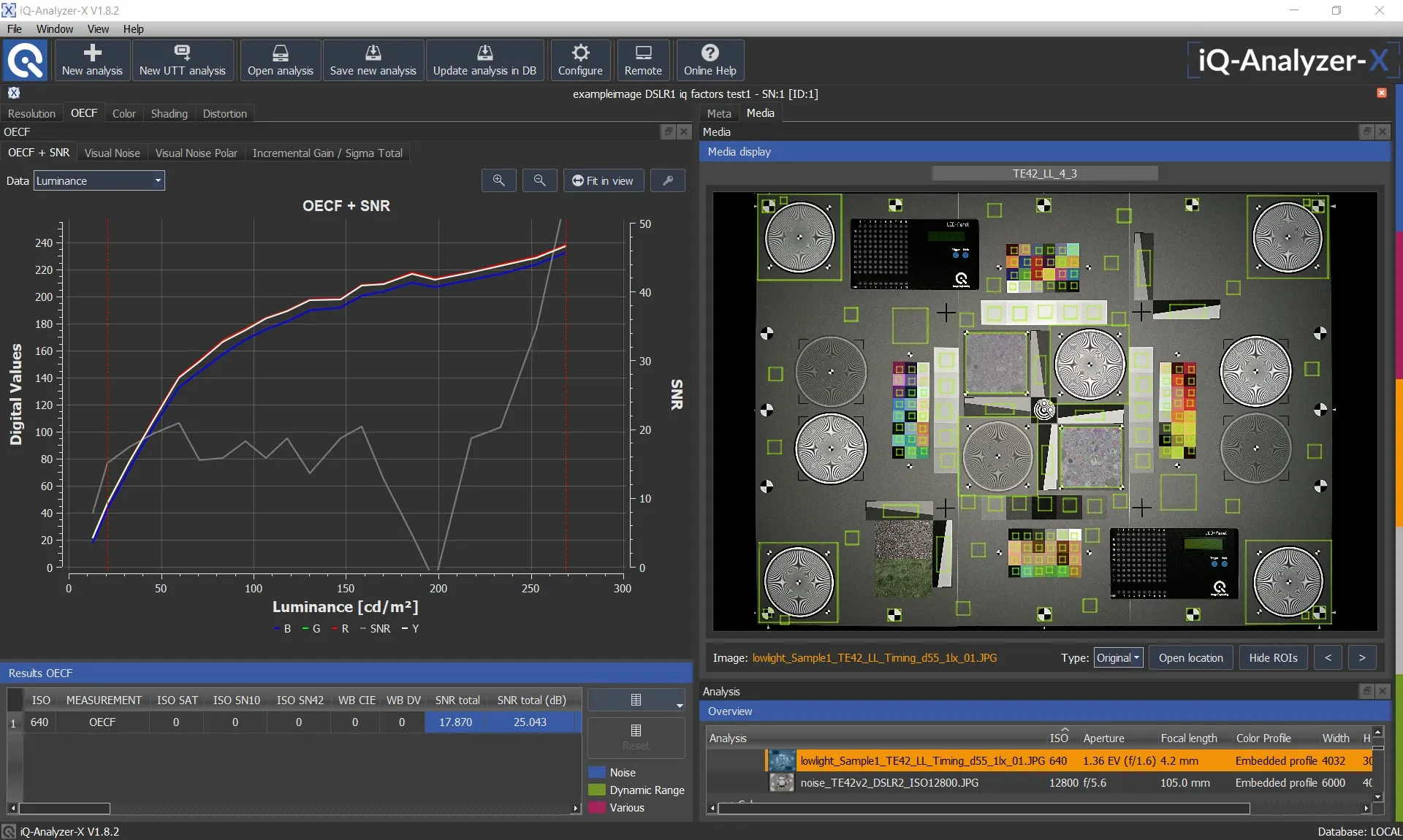Fit the chart in view
The width and height of the screenshot is (1403, 840).
point(604,180)
